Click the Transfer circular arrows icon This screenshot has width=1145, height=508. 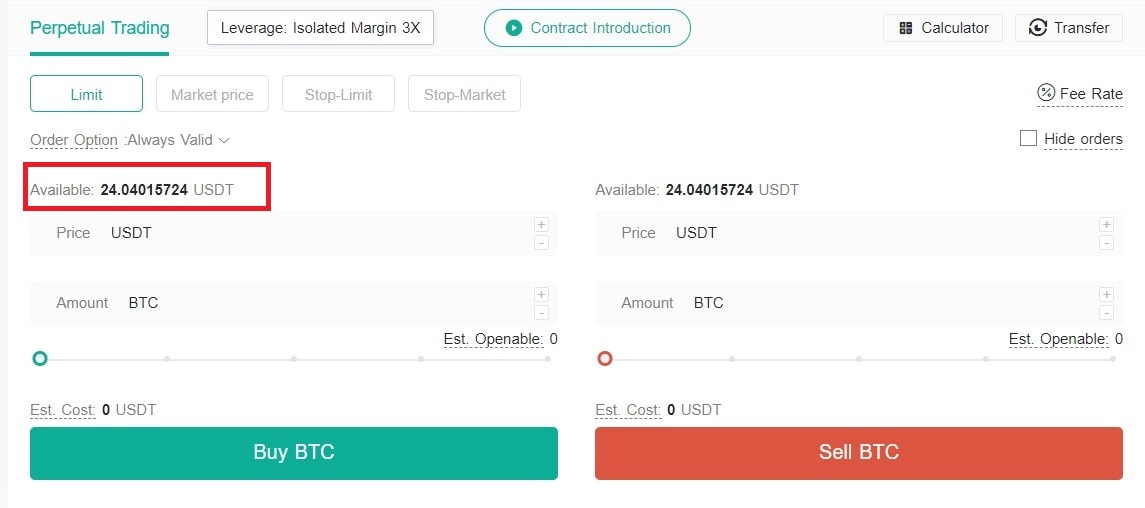(x=1037, y=28)
